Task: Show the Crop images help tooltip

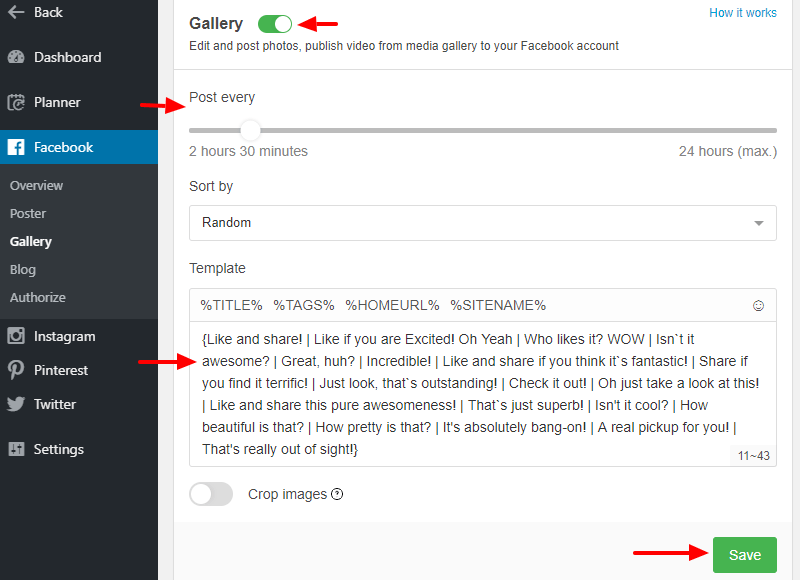Action: tap(337, 494)
